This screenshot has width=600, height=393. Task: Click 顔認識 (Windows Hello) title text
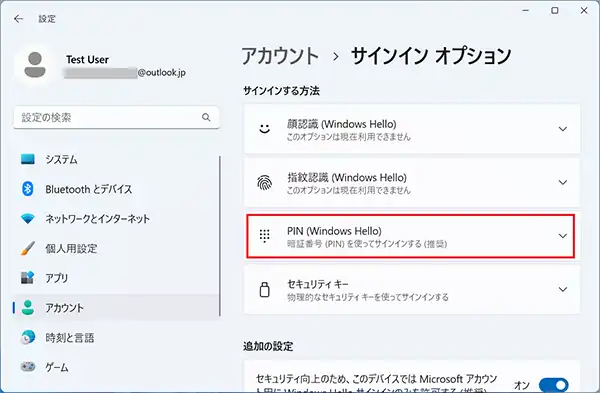click(341, 124)
